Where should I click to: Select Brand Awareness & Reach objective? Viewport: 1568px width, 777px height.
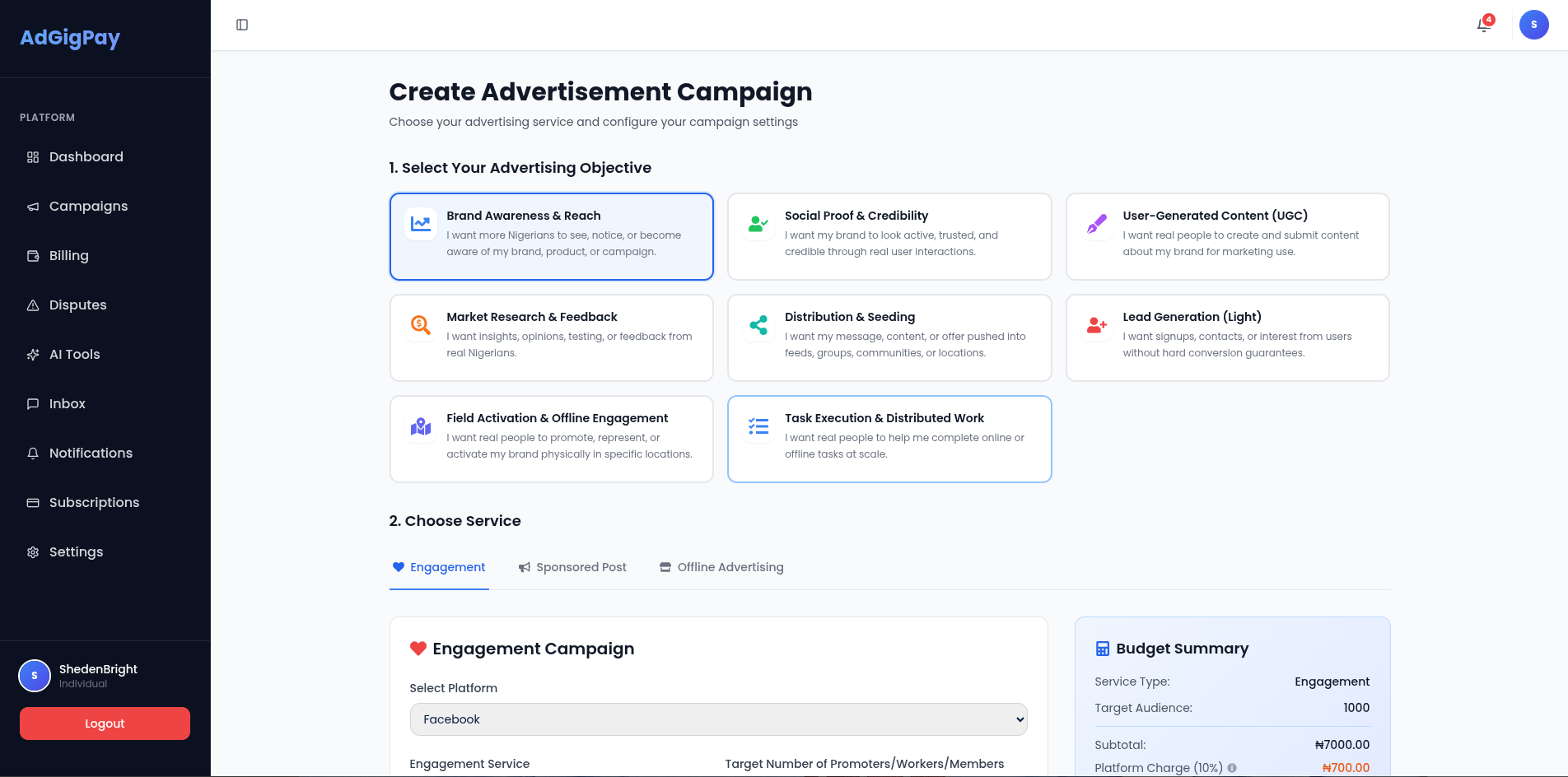[551, 236]
